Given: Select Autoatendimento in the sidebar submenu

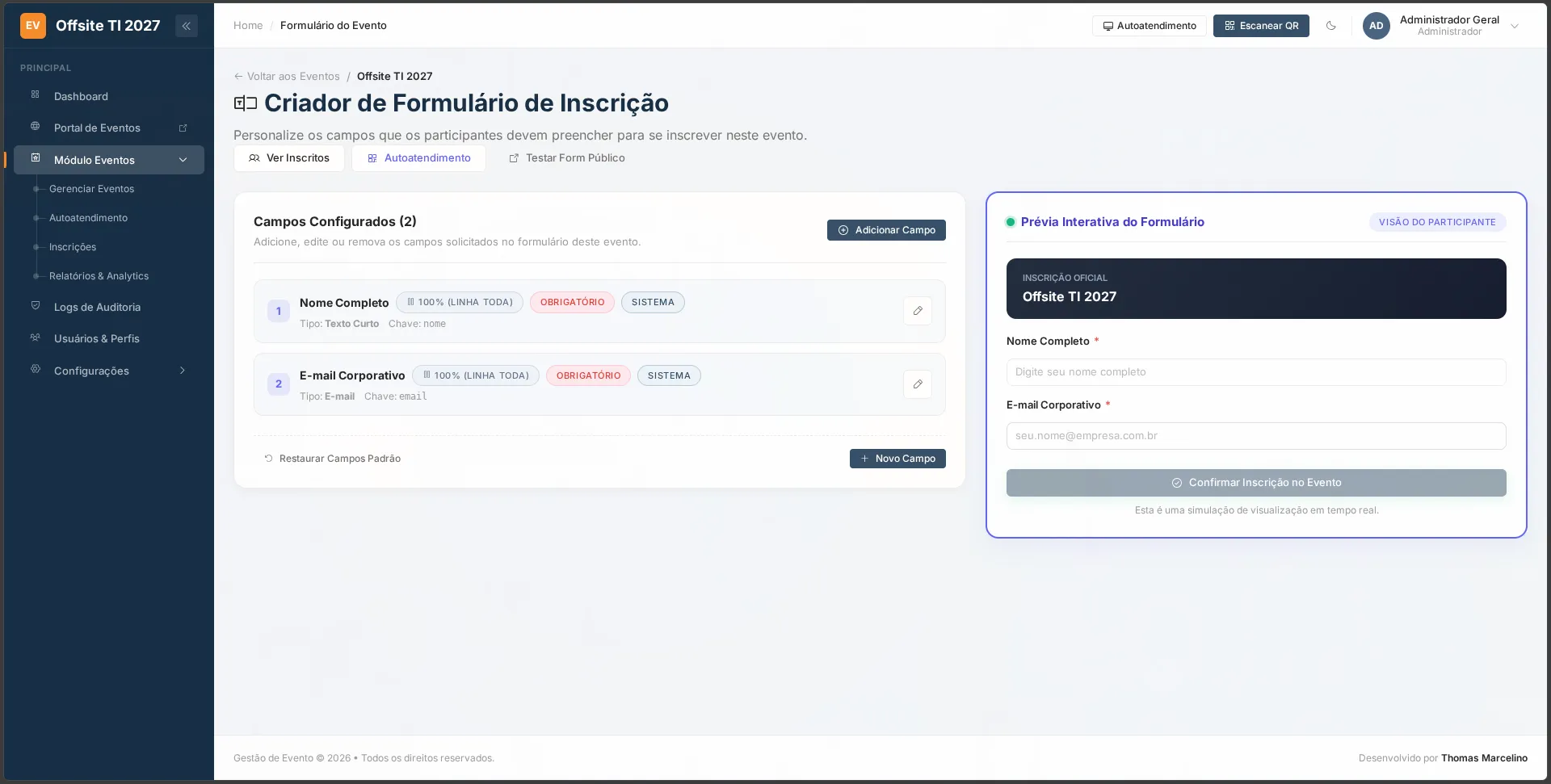Looking at the screenshot, I should 88,218.
